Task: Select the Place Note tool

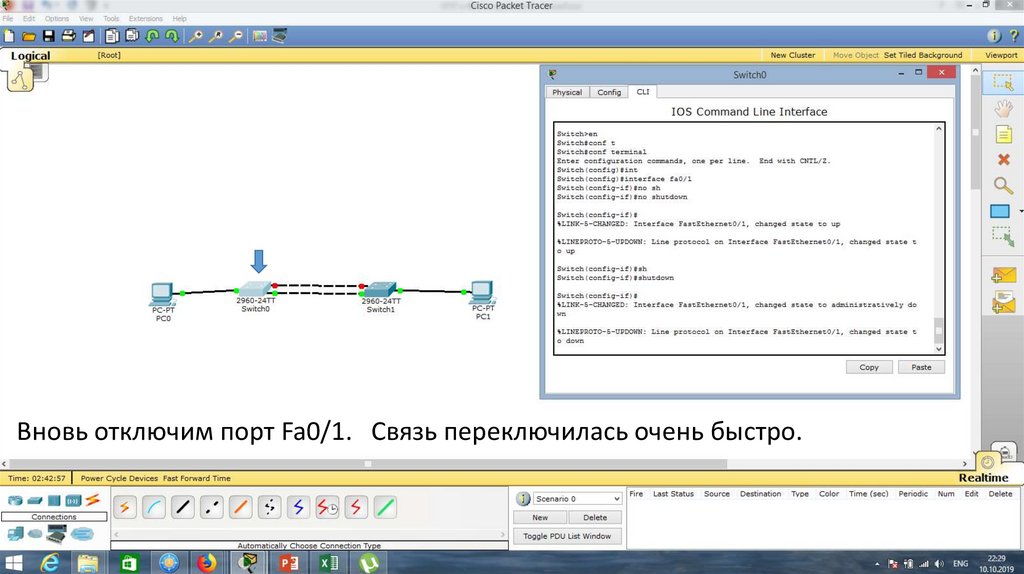Action: pos(1003,135)
